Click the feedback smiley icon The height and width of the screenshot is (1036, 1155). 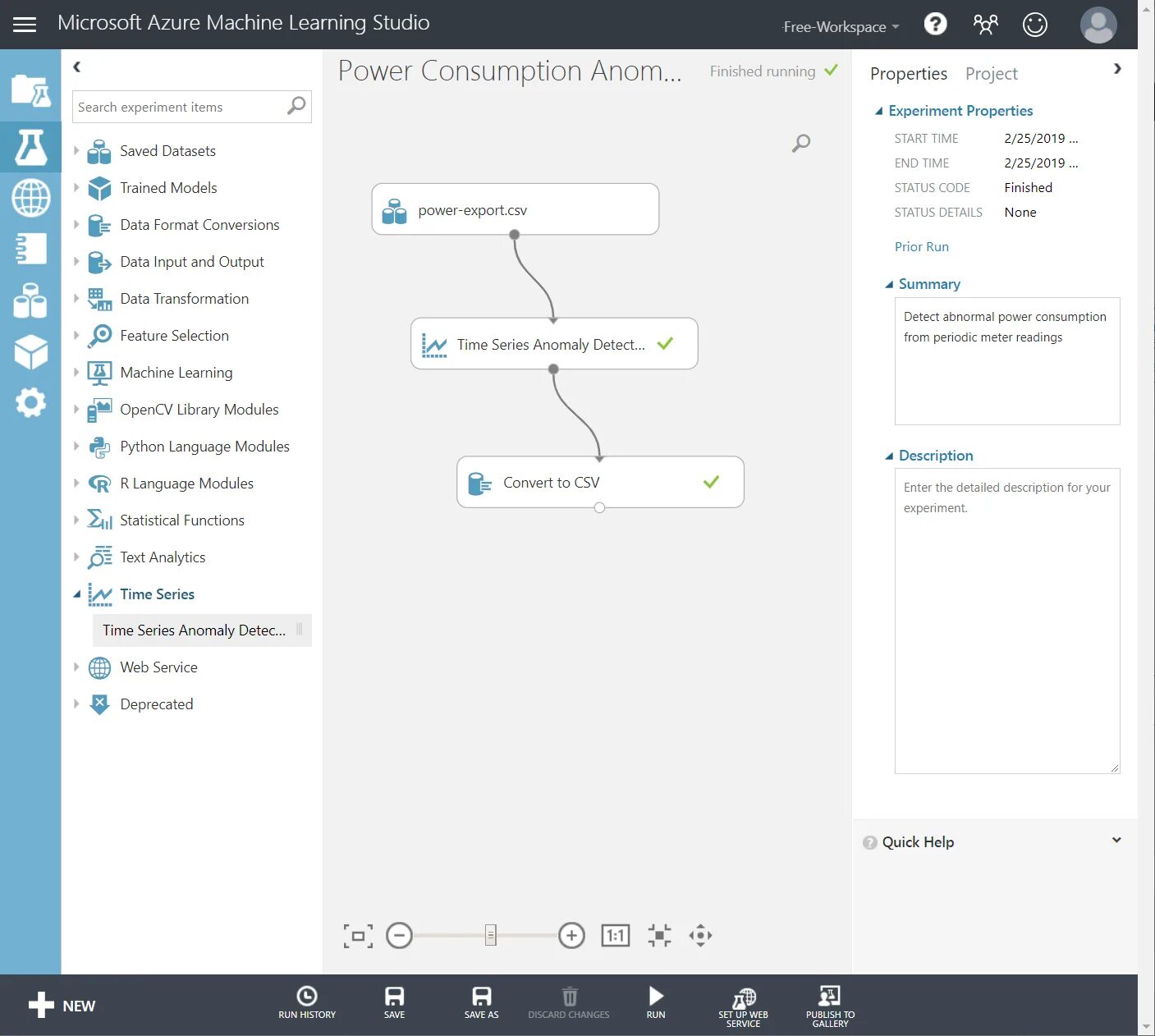click(x=1034, y=25)
